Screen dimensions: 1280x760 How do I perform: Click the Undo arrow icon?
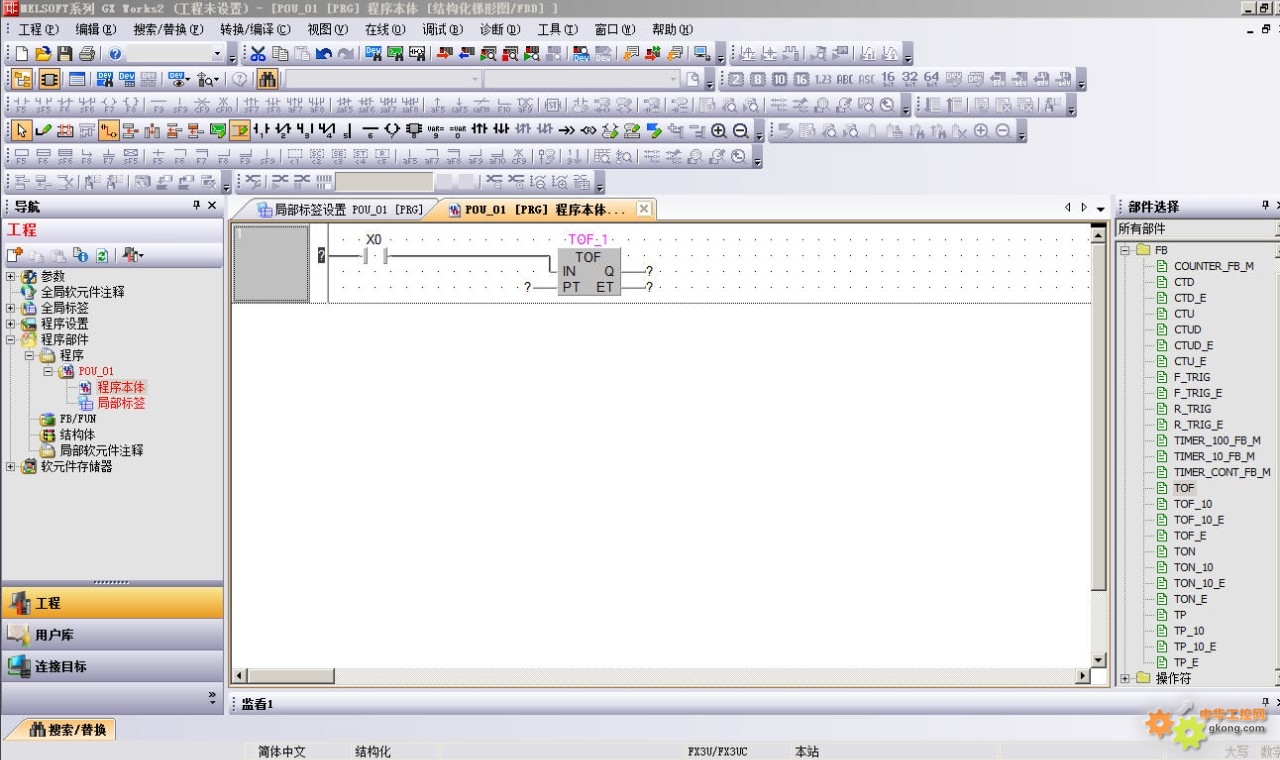(x=324, y=54)
